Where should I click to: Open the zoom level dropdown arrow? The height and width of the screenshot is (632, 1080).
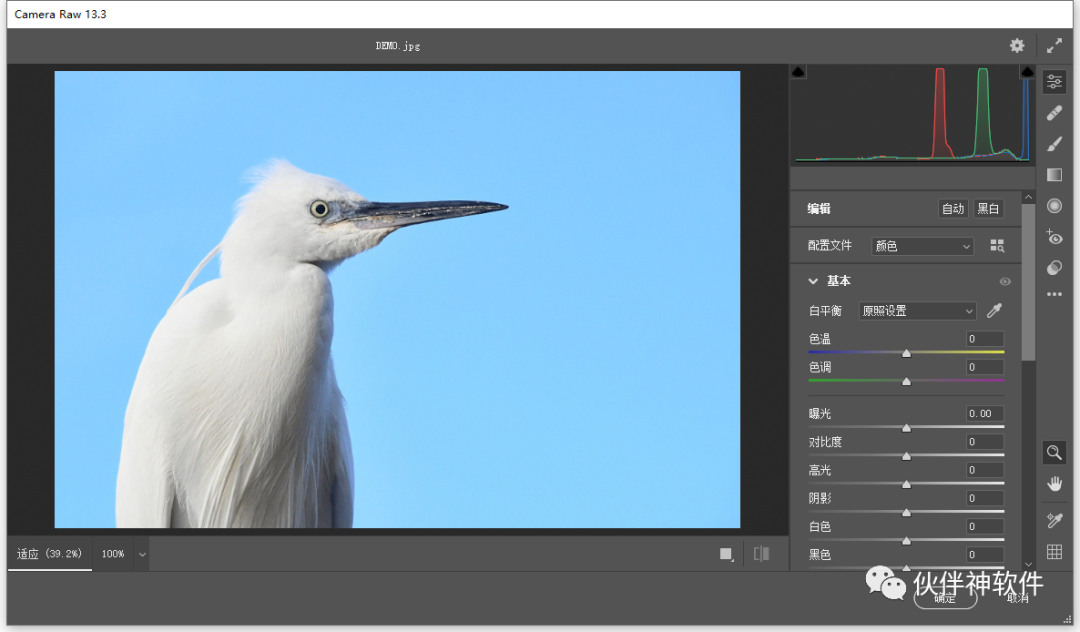[141, 554]
